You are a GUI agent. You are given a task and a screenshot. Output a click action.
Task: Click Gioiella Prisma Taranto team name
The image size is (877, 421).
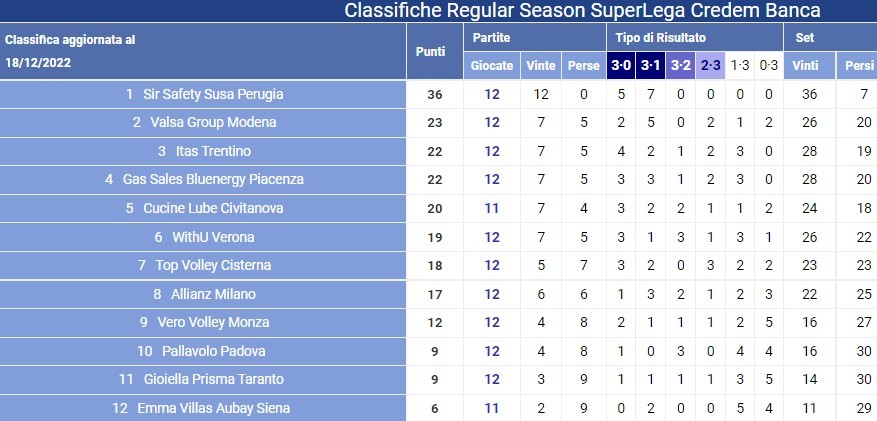213,379
